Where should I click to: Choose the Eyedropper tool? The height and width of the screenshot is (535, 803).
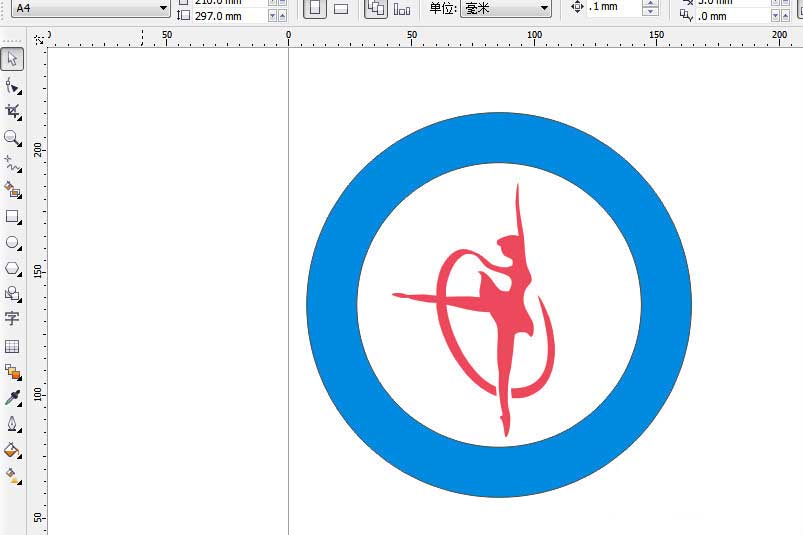click(x=12, y=398)
